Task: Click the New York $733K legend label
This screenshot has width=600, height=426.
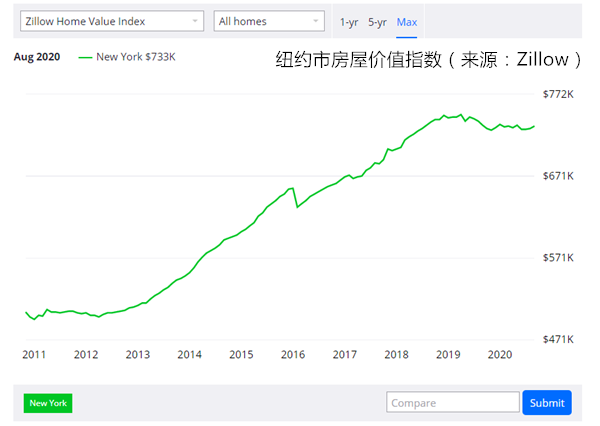Action: pos(136,57)
